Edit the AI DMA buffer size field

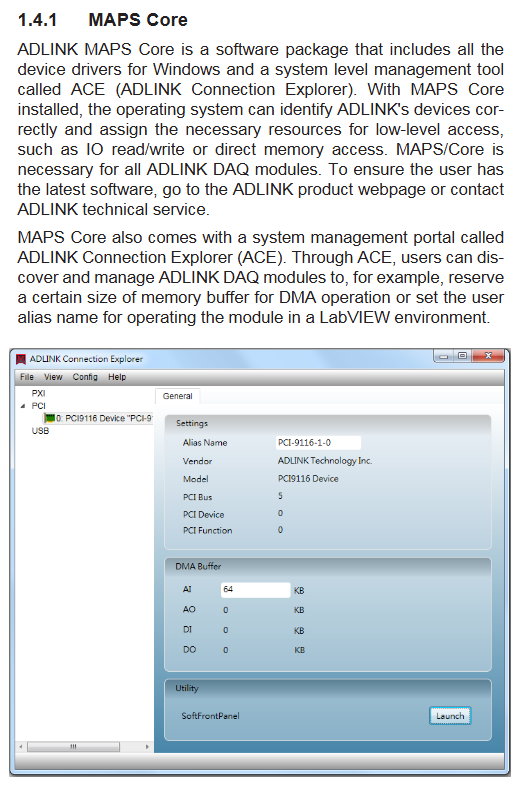[255, 590]
